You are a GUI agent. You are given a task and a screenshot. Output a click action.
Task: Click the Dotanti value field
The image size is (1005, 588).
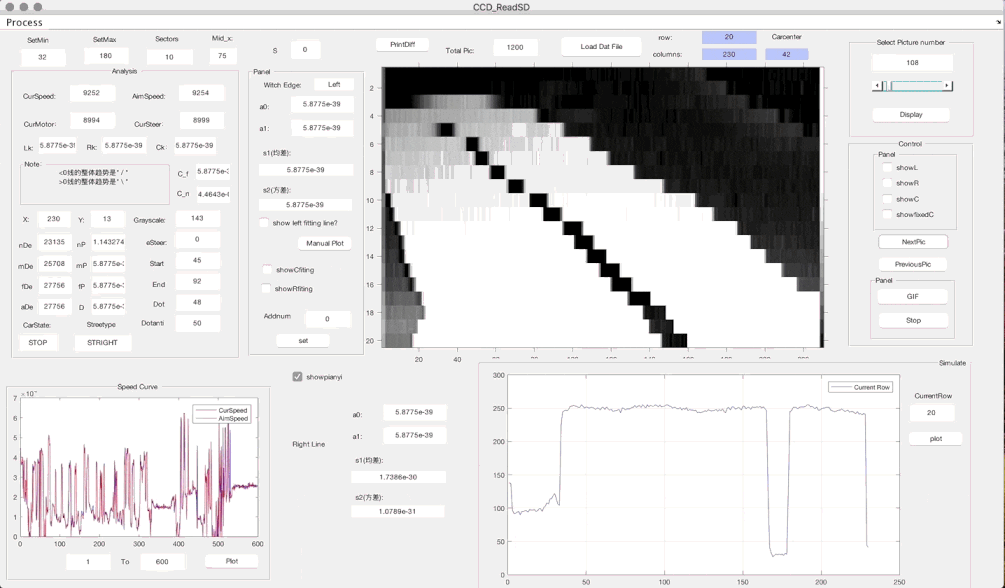click(x=197, y=323)
